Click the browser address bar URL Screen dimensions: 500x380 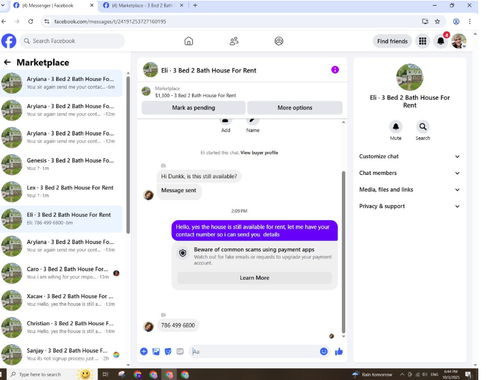110,21
